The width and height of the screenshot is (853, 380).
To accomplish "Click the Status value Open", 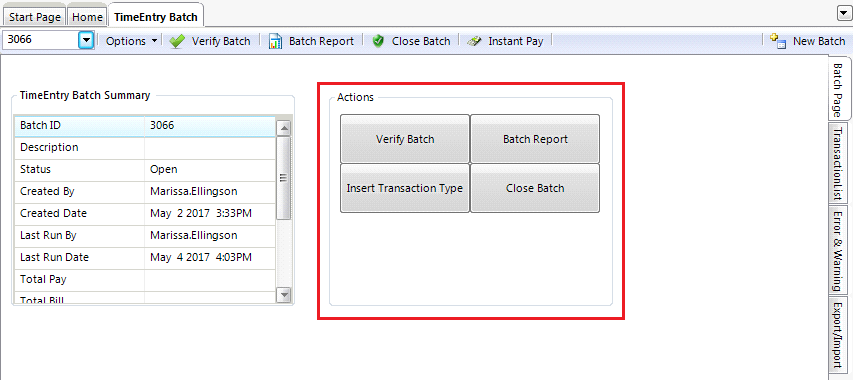I will click(x=164, y=170).
